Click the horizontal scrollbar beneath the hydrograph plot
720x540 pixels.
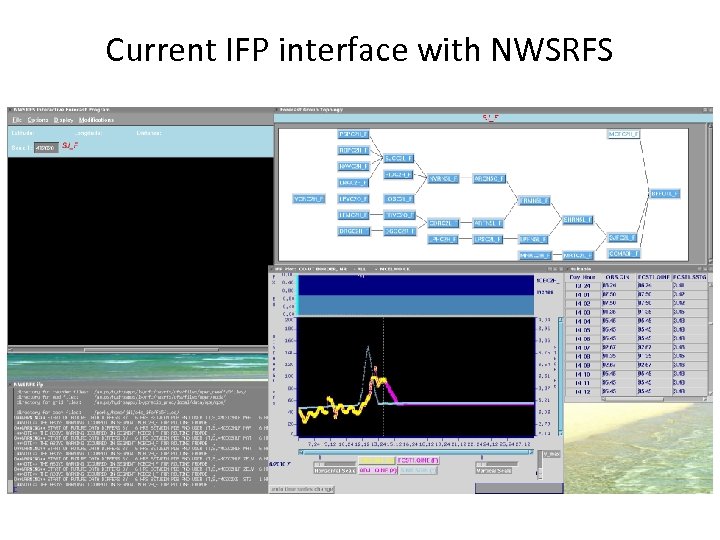pyautogui.click(x=416, y=452)
